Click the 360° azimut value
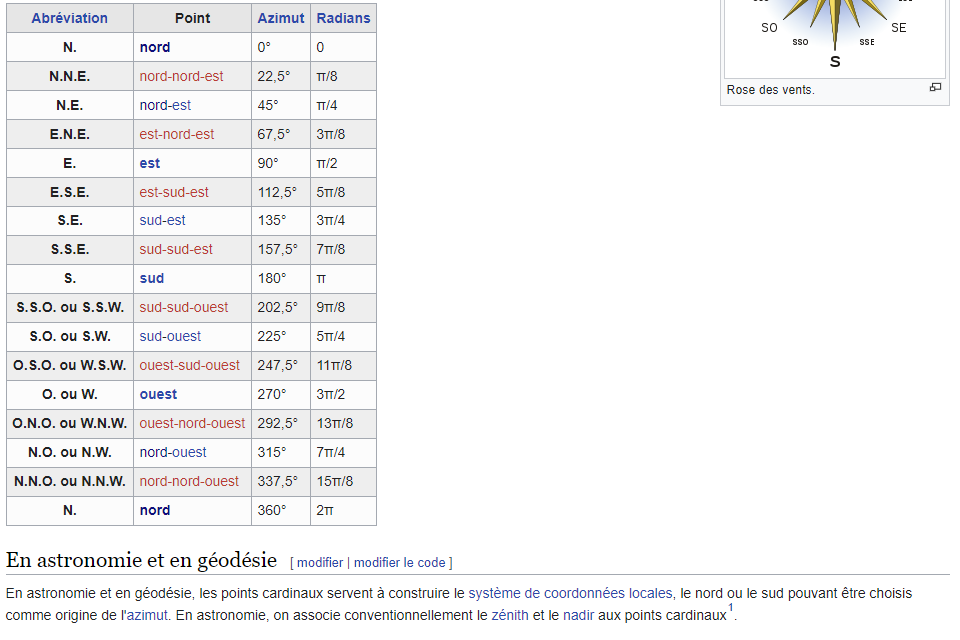 272,510
